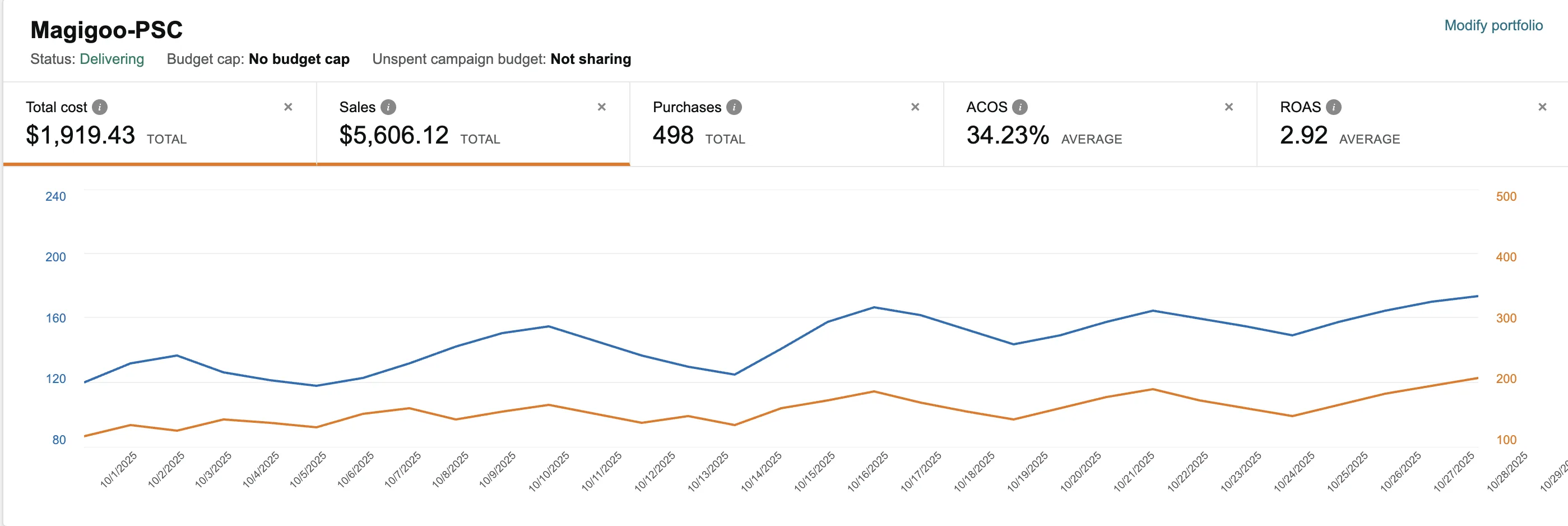Open the Modify portfolio link
The width and height of the screenshot is (1568, 526).
(x=1493, y=26)
